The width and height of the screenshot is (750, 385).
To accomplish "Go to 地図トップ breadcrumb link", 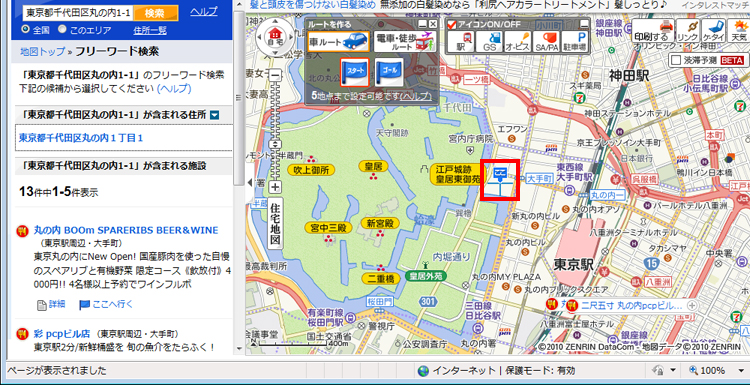I will pyautogui.click(x=43, y=52).
